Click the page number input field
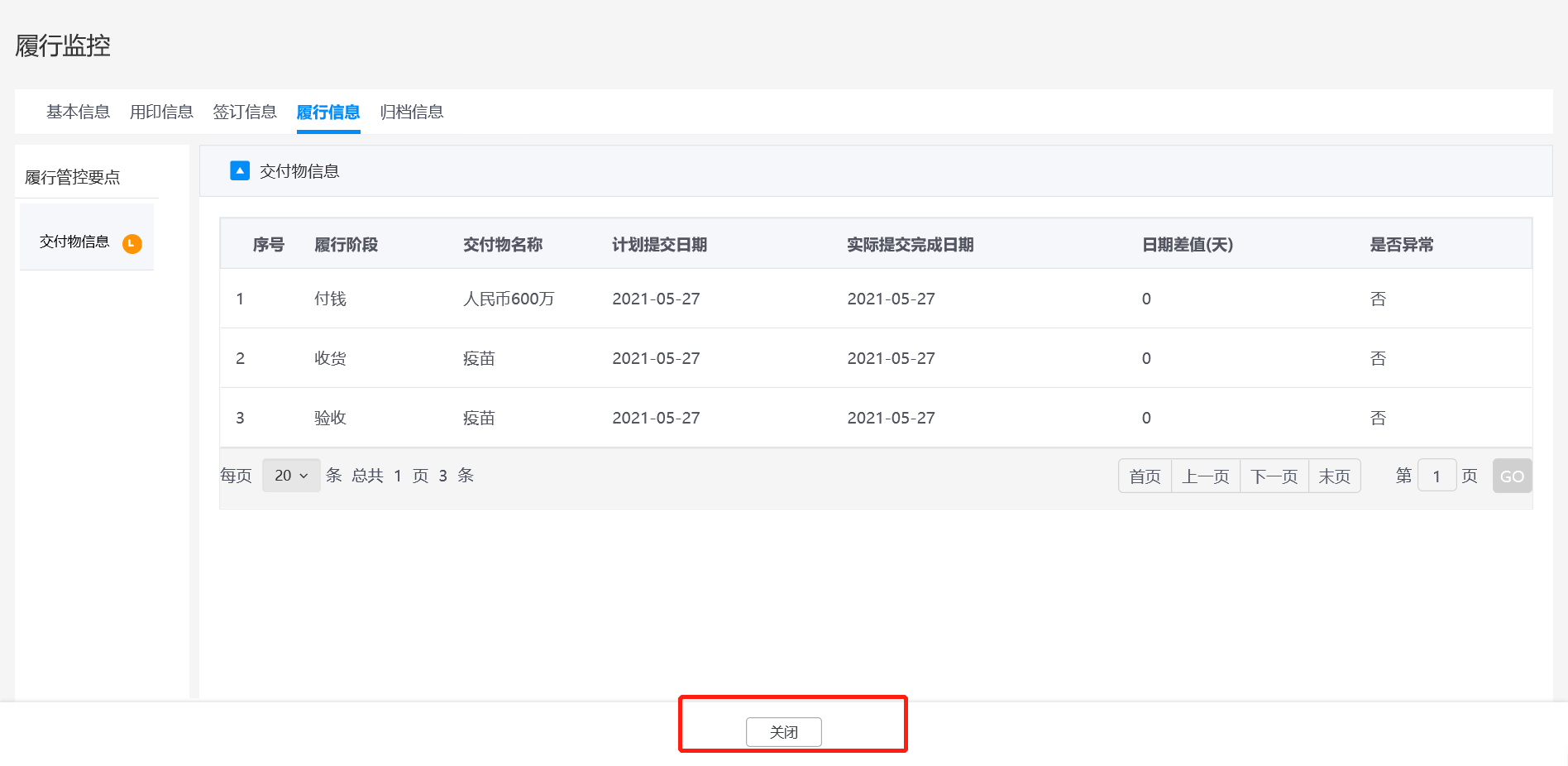 pyautogui.click(x=1437, y=476)
